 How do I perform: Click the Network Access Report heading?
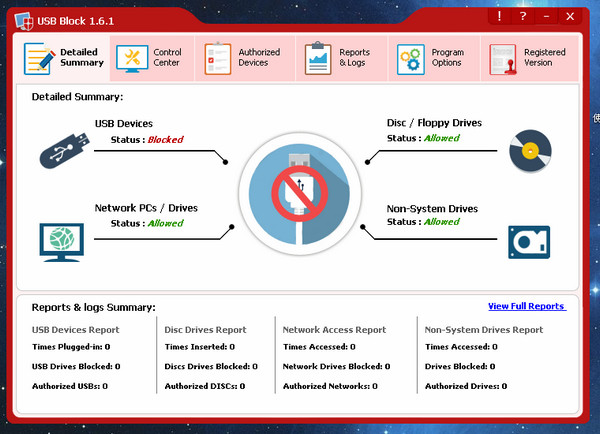334,330
